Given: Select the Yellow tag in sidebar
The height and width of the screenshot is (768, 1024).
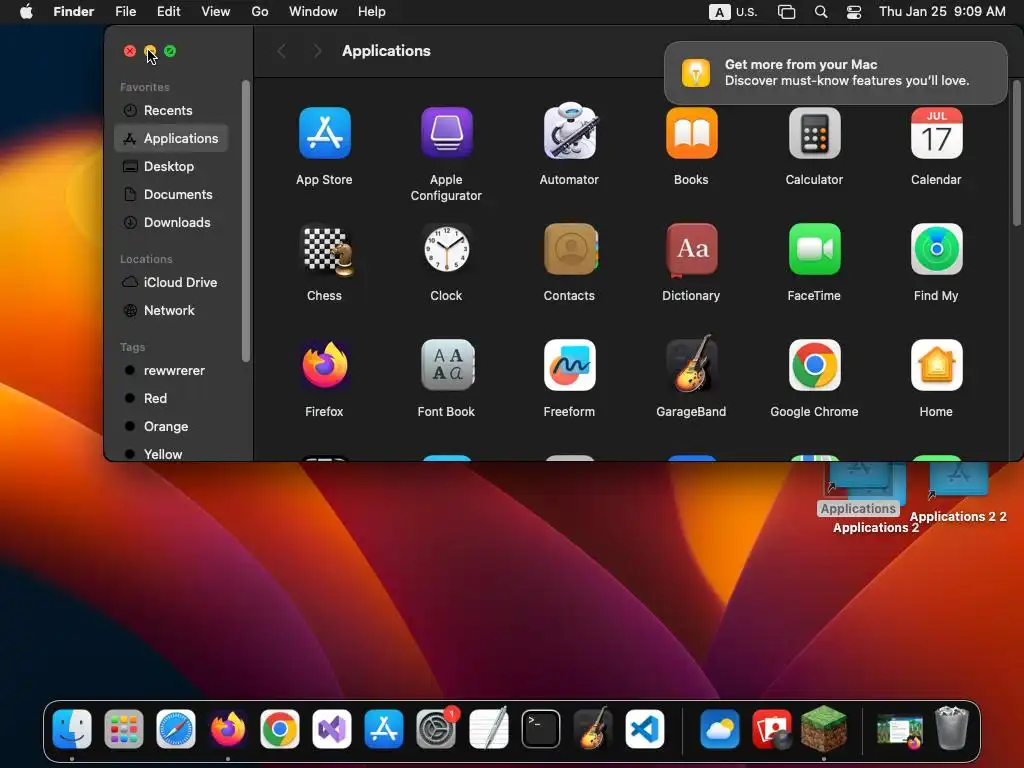Looking at the screenshot, I should [x=171, y=453].
